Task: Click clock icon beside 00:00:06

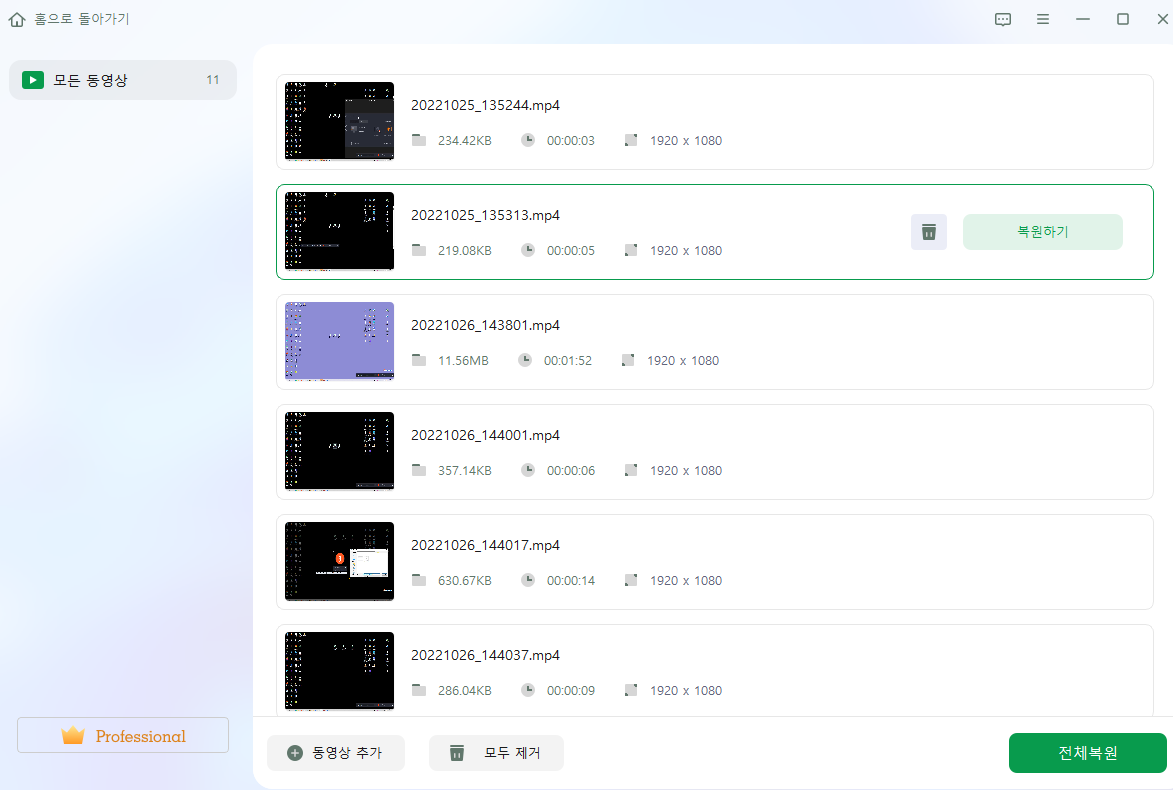Action: point(527,470)
